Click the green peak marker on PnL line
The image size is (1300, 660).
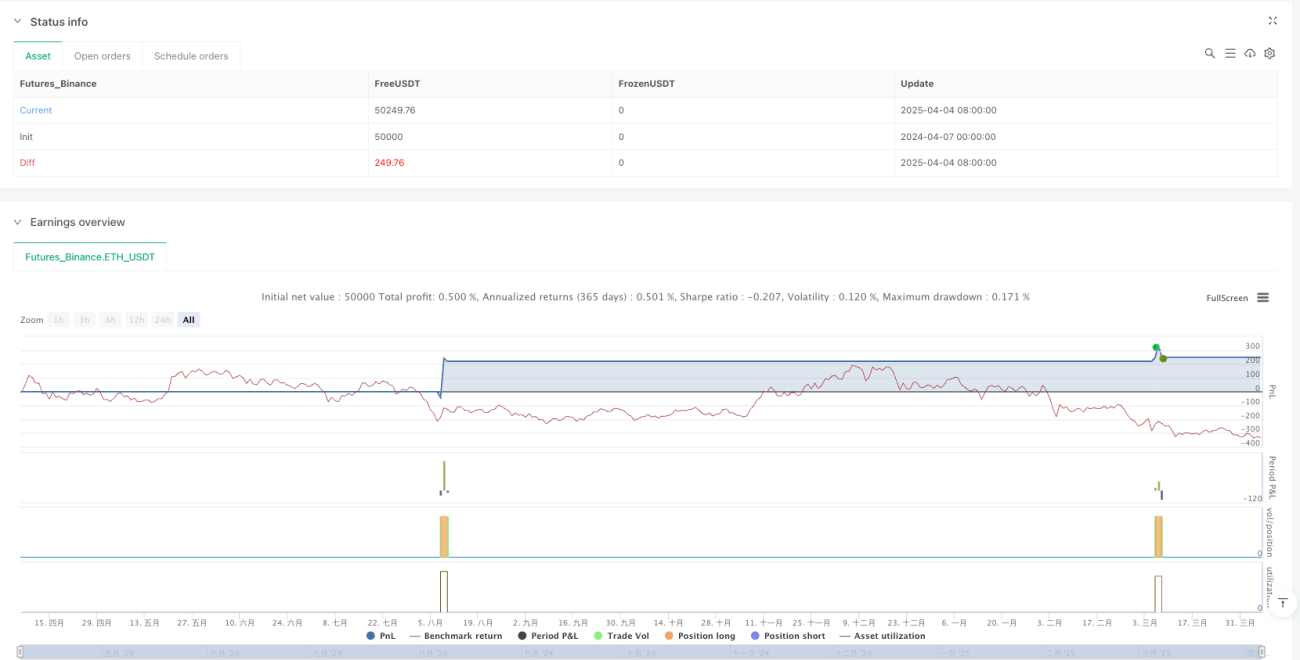tap(1156, 347)
